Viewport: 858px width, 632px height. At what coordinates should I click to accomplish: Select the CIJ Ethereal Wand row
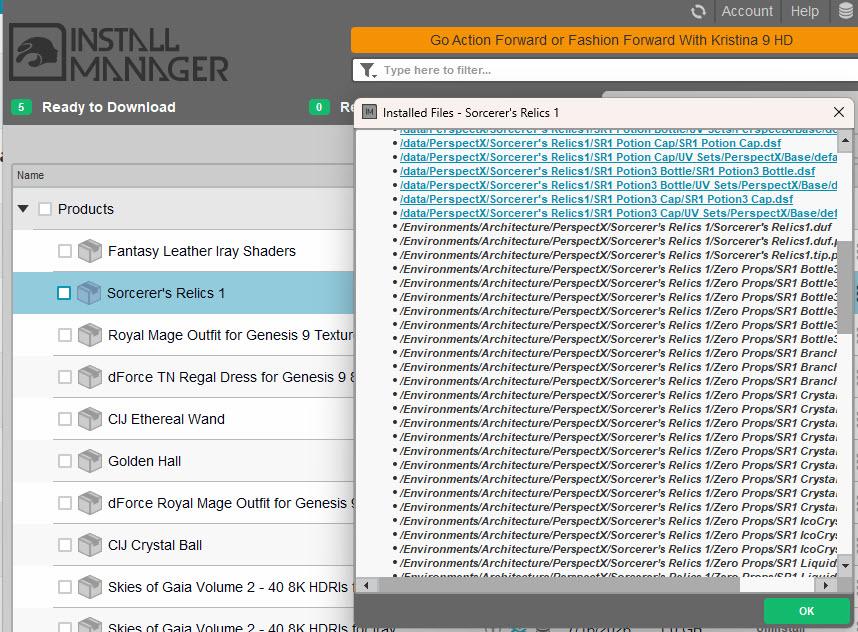tap(183, 419)
